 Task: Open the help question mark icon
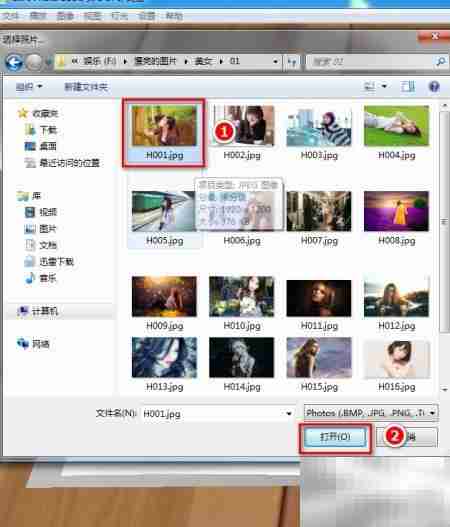434,87
